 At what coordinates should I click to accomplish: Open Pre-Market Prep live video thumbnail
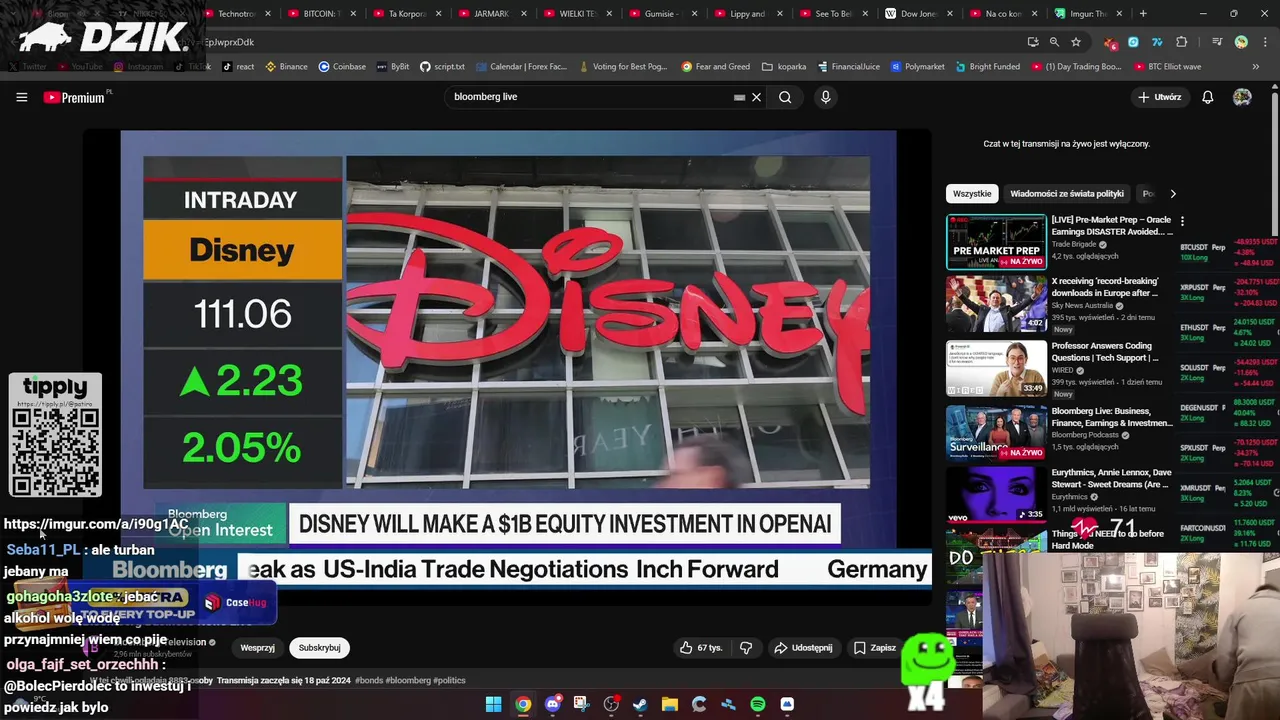click(996, 242)
